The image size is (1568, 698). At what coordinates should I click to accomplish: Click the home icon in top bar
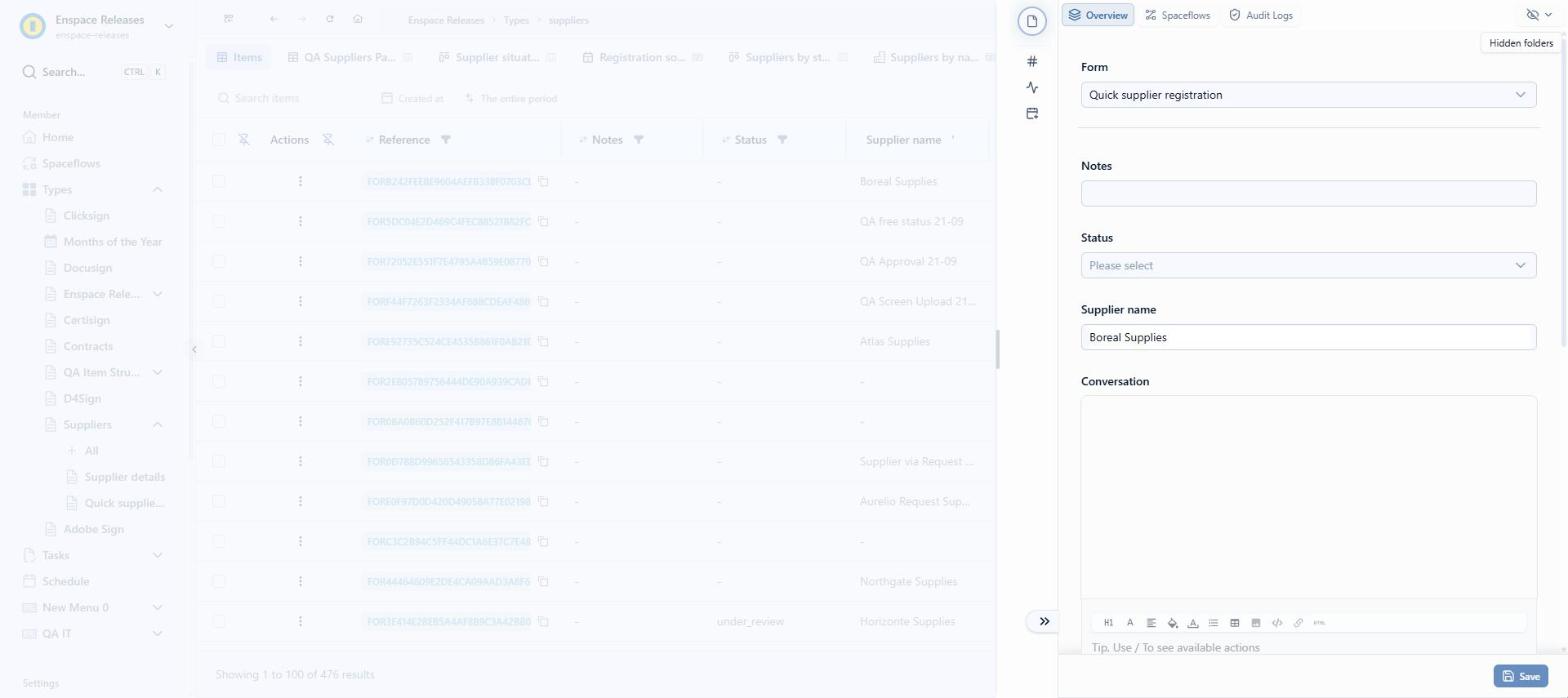pyautogui.click(x=358, y=19)
